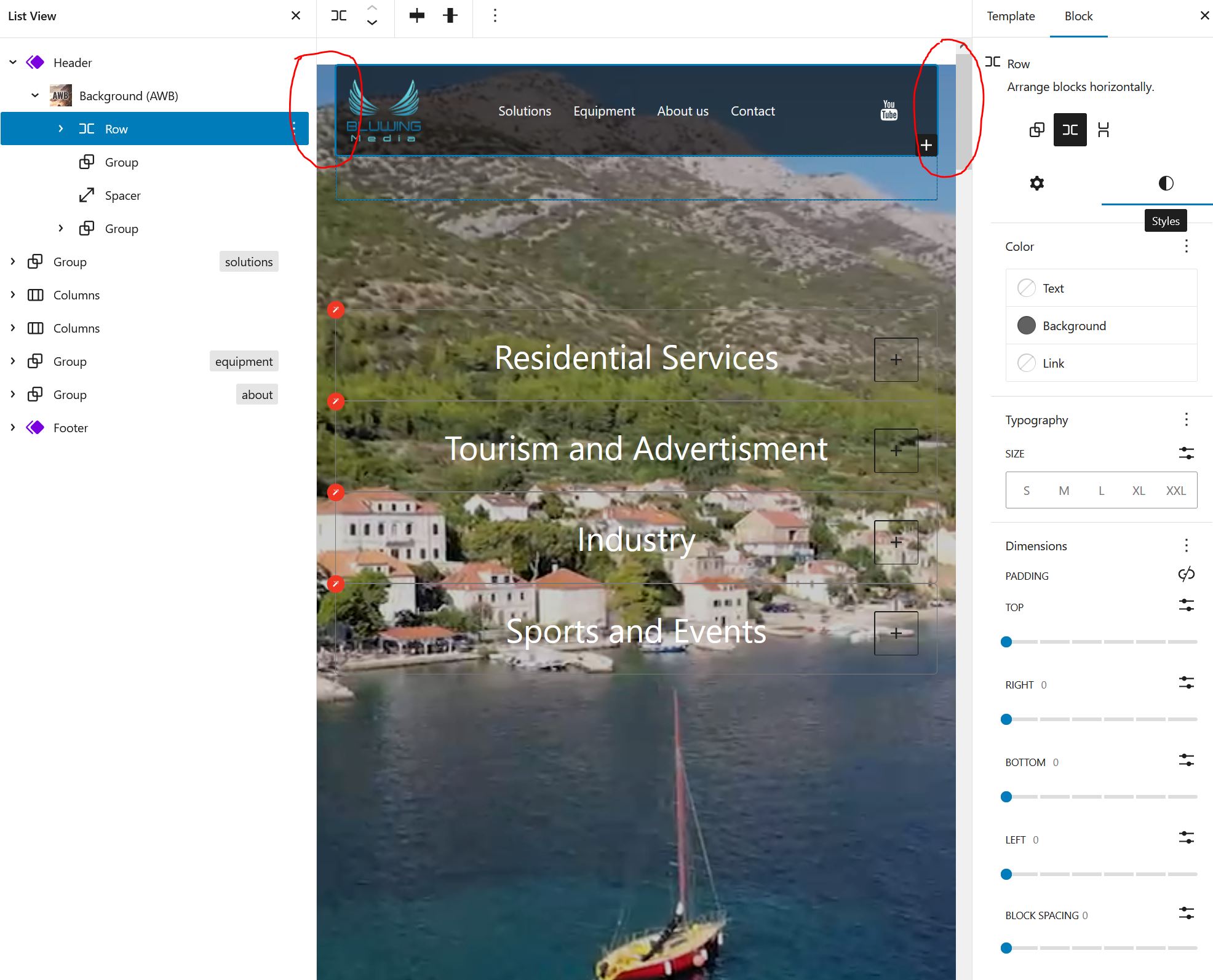Viewport: 1213px width, 980px height.
Task: Switch to the block Settings gear tab
Action: [1037, 183]
